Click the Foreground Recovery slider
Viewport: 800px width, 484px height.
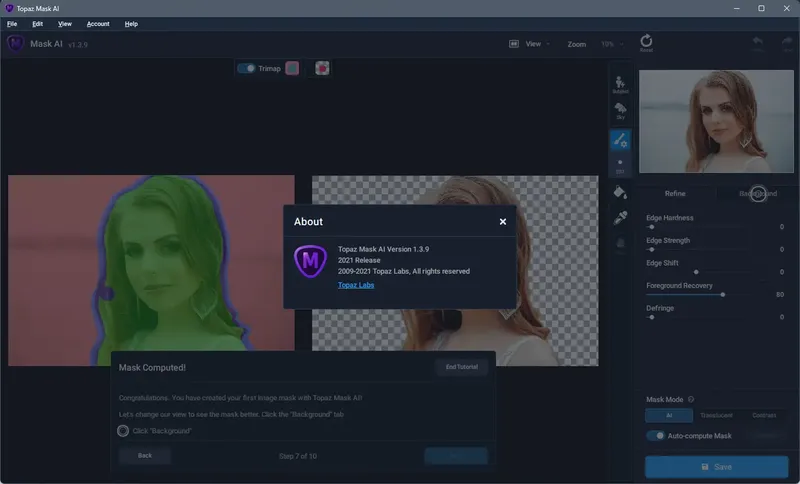[694, 294]
